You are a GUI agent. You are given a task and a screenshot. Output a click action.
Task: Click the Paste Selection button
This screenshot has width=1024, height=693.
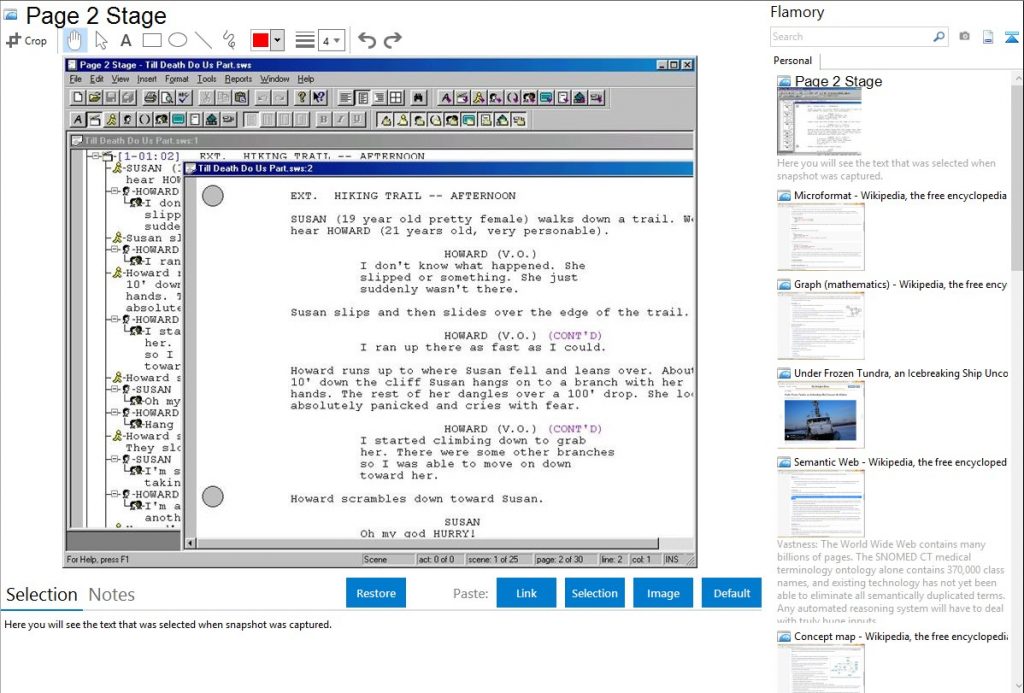pyautogui.click(x=595, y=593)
